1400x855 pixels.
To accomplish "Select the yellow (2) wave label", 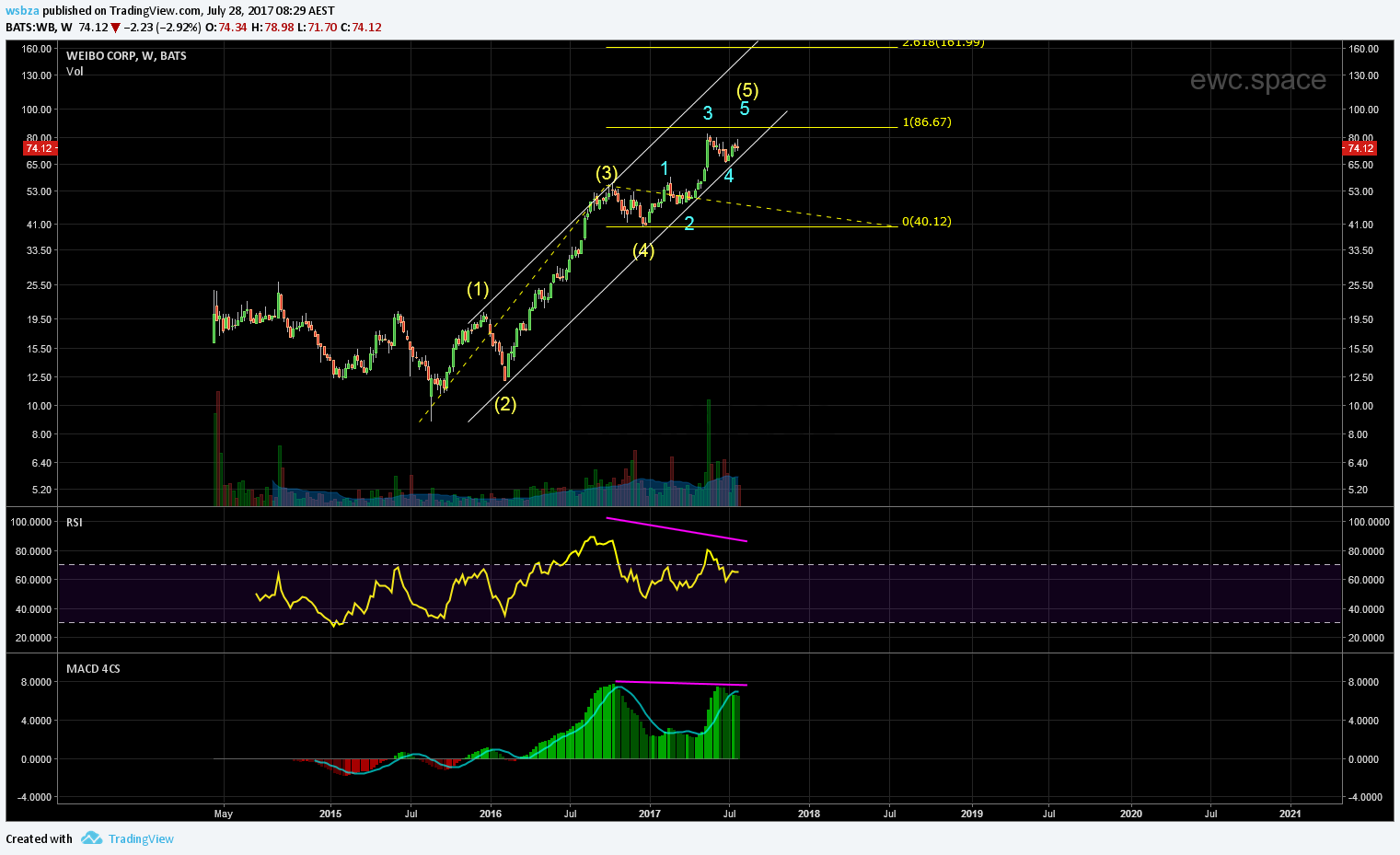I will (505, 404).
